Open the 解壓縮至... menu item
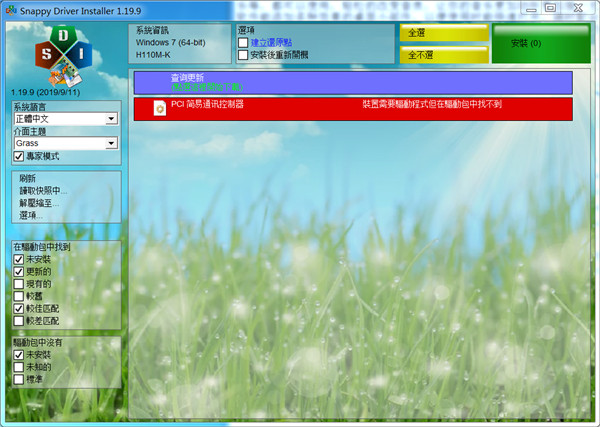600x427 pixels. point(38,203)
